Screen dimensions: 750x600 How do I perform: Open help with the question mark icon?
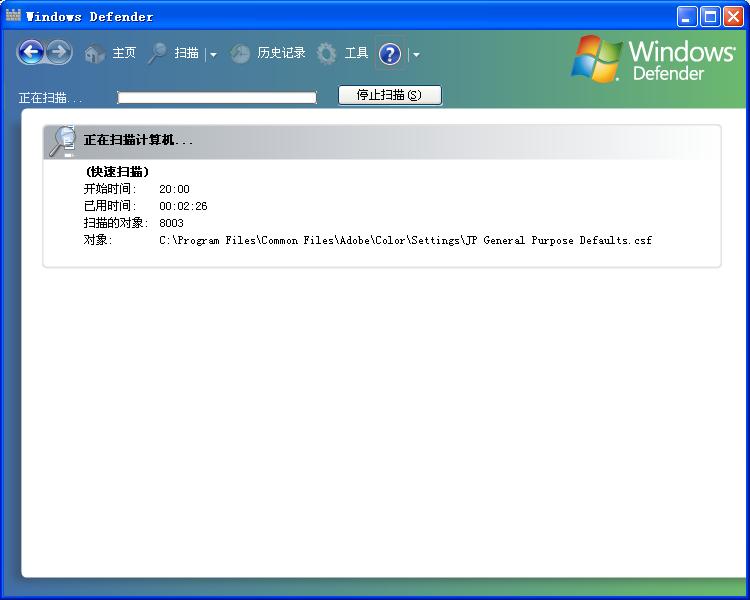click(390, 54)
